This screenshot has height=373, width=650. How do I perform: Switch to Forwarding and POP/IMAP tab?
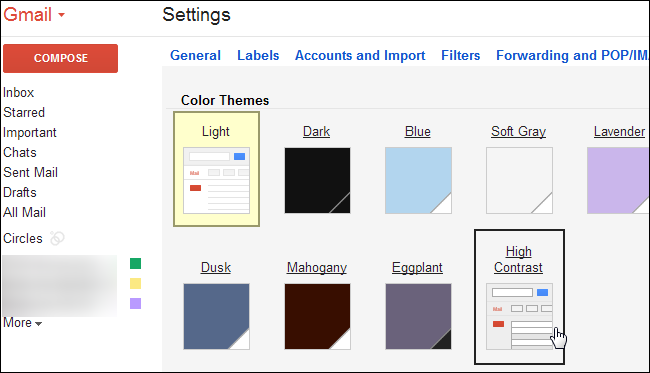572,55
